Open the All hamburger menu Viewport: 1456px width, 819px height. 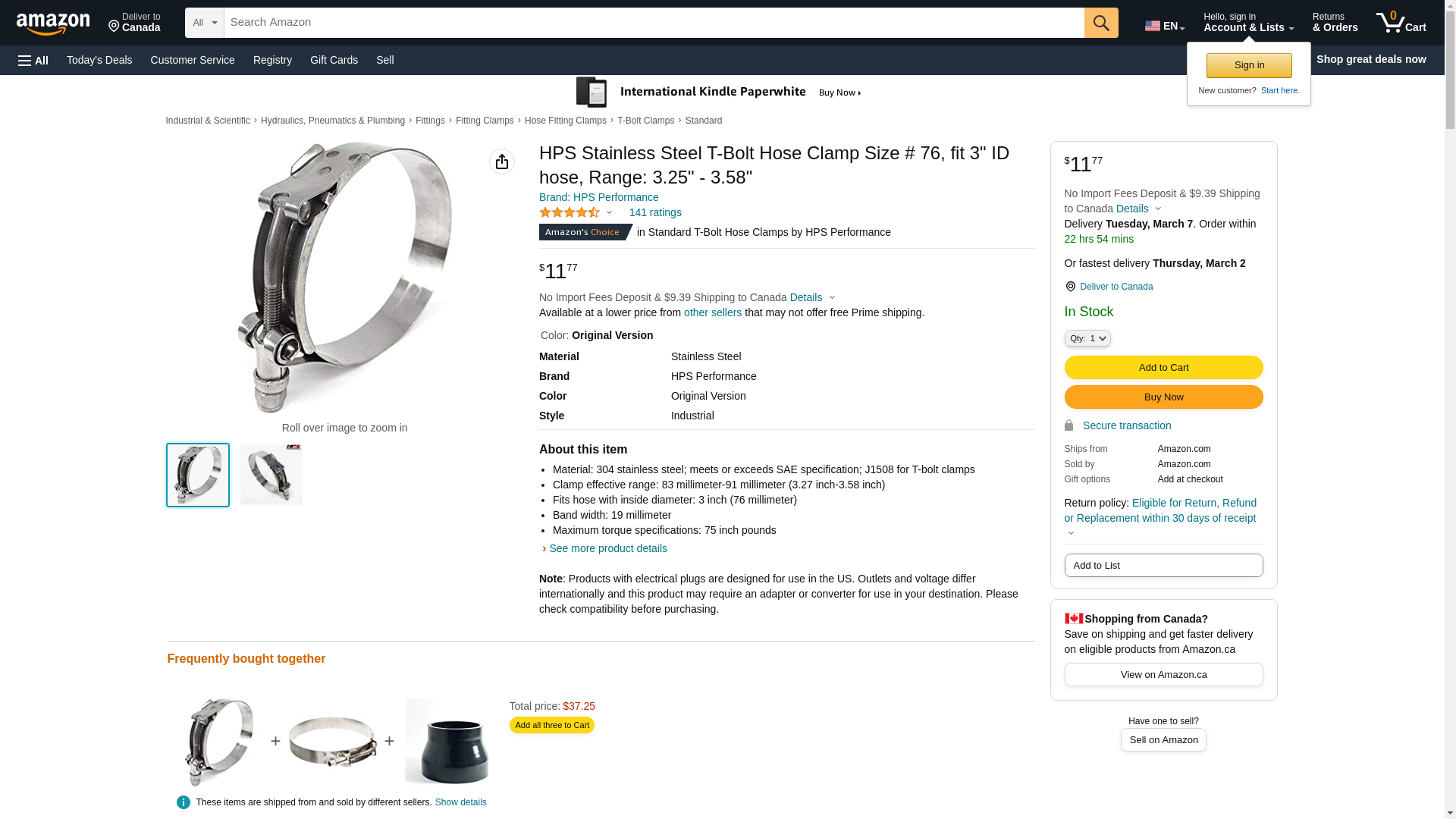tap(33, 60)
